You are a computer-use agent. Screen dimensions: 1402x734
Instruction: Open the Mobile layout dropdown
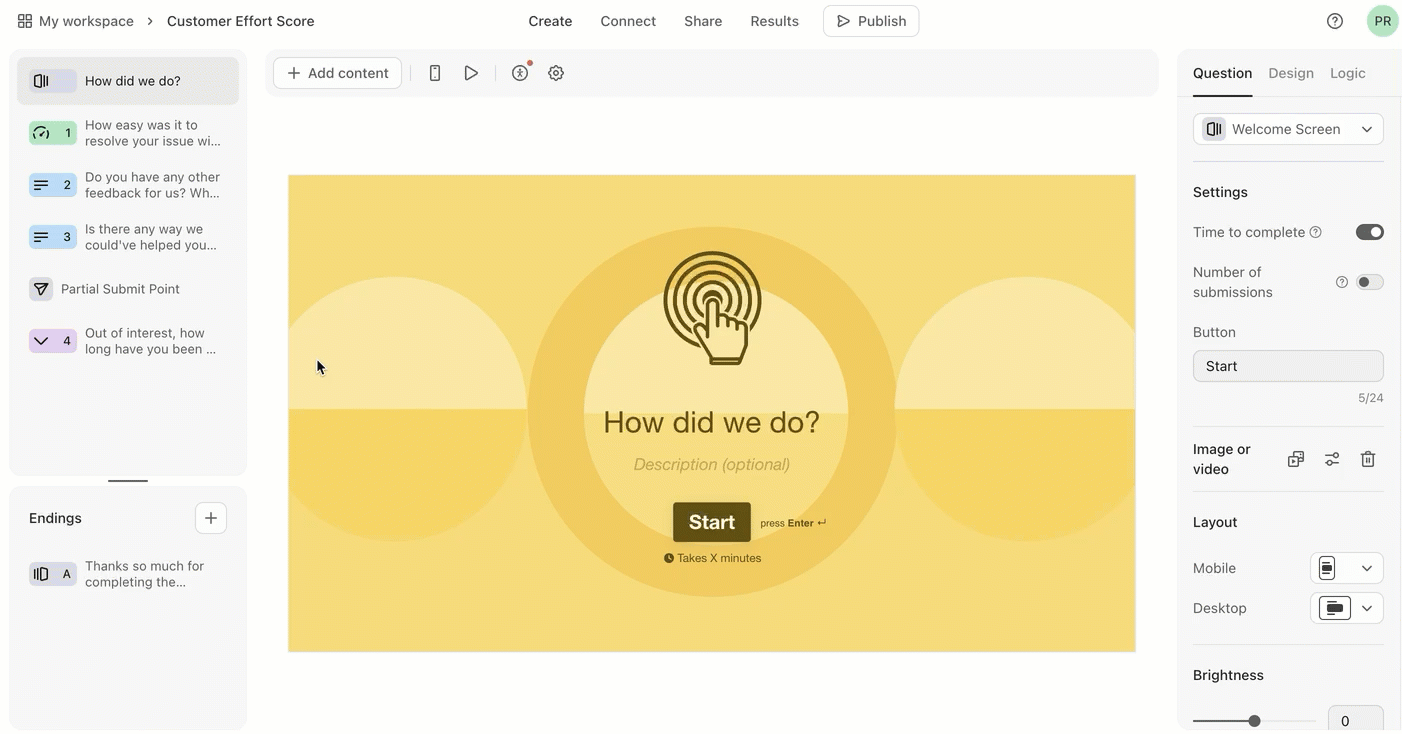tap(1347, 568)
